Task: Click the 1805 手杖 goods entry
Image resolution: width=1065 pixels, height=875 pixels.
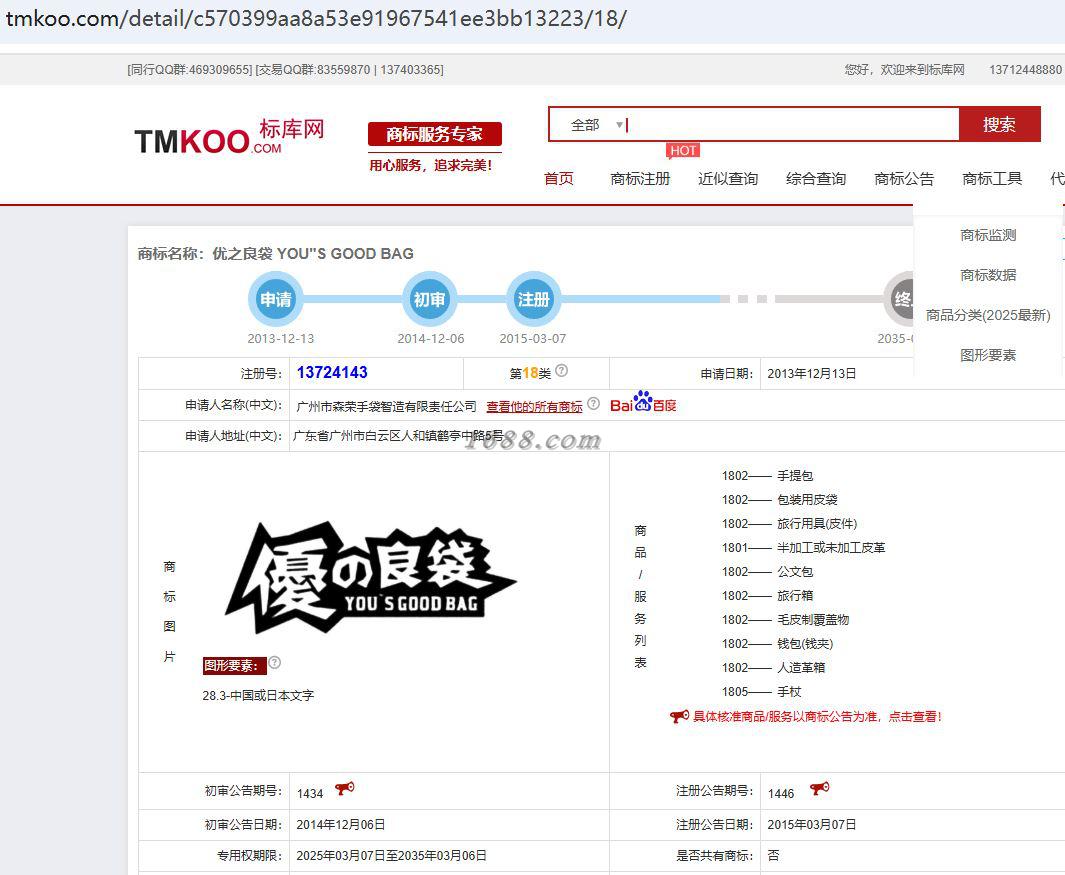Action: click(761, 692)
